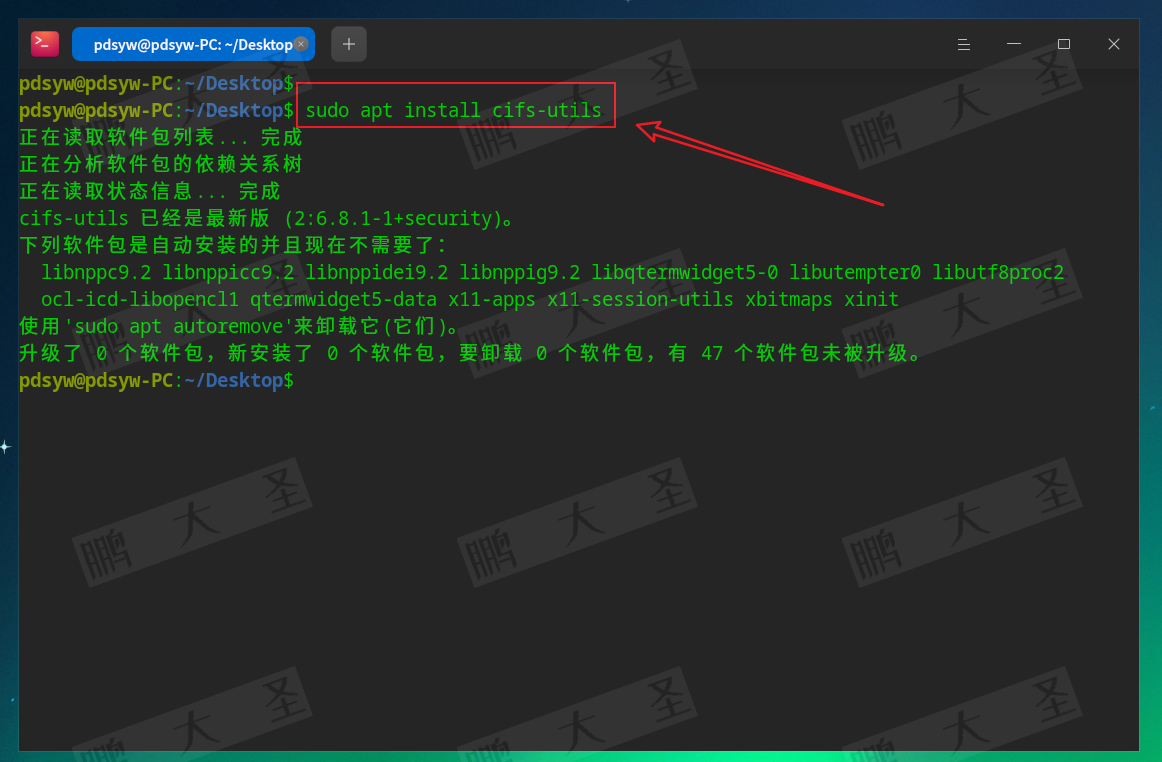Add a new terminal tab
Viewport: 1162px width, 762px height.
coord(348,44)
